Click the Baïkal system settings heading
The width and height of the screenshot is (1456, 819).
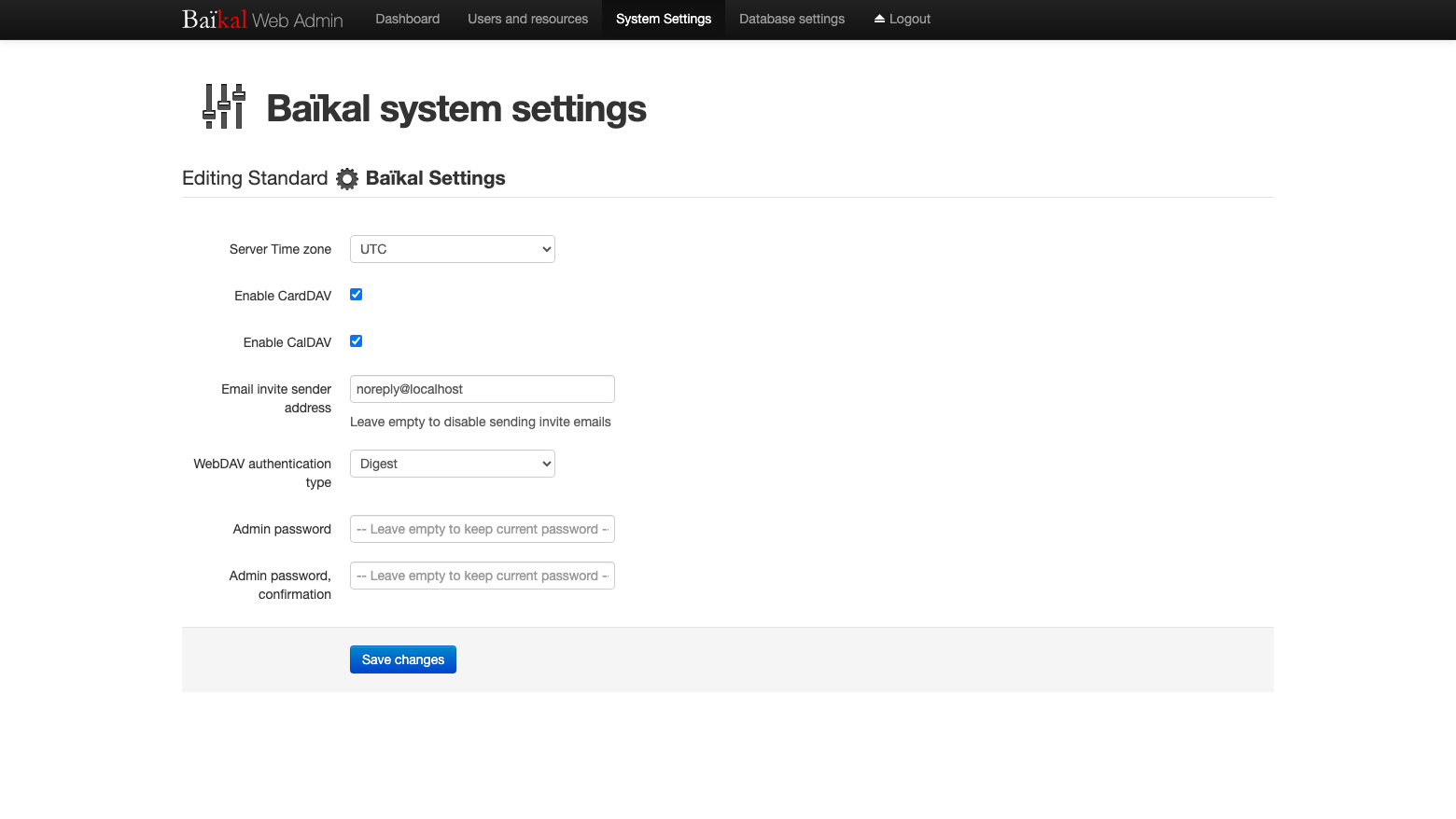[x=456, y=108]
